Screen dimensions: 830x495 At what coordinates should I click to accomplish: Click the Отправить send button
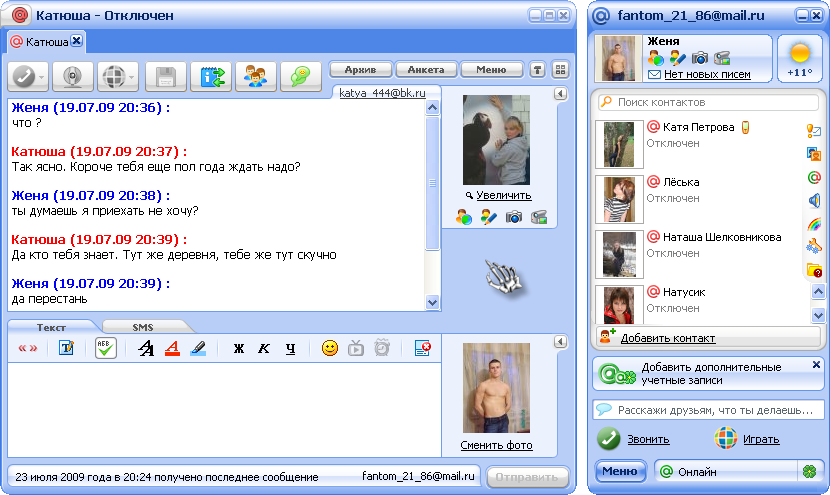[527, 476]
